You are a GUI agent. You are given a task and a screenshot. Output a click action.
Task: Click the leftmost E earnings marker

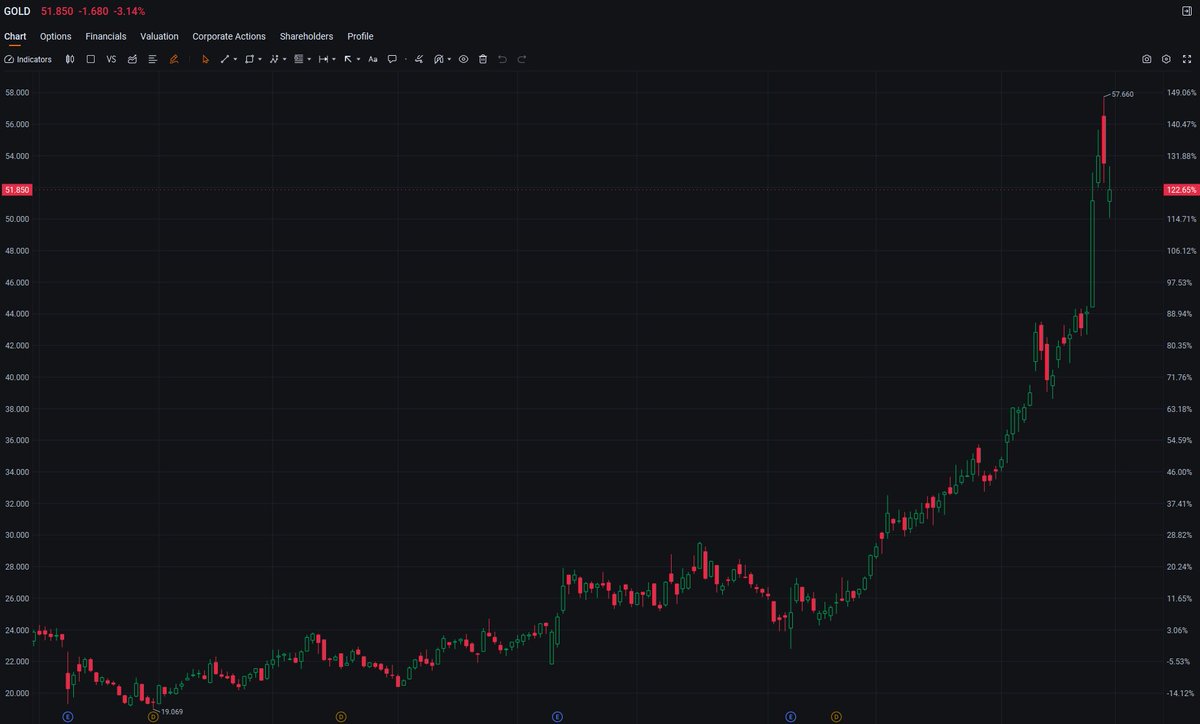pos(68,716)
